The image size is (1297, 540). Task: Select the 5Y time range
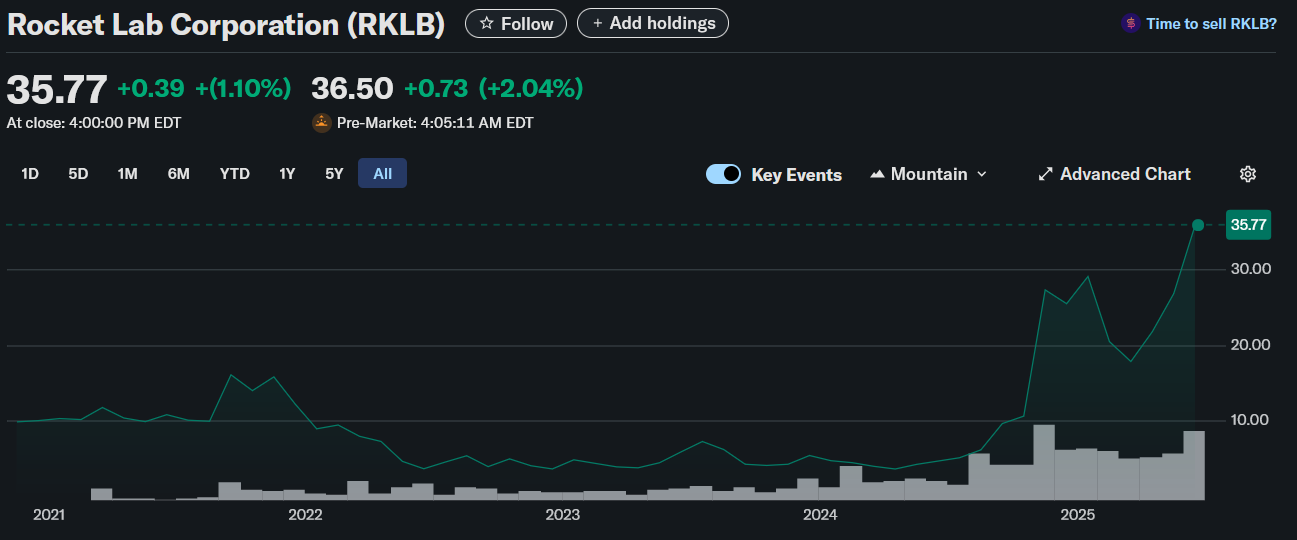(x=334, y=174)
